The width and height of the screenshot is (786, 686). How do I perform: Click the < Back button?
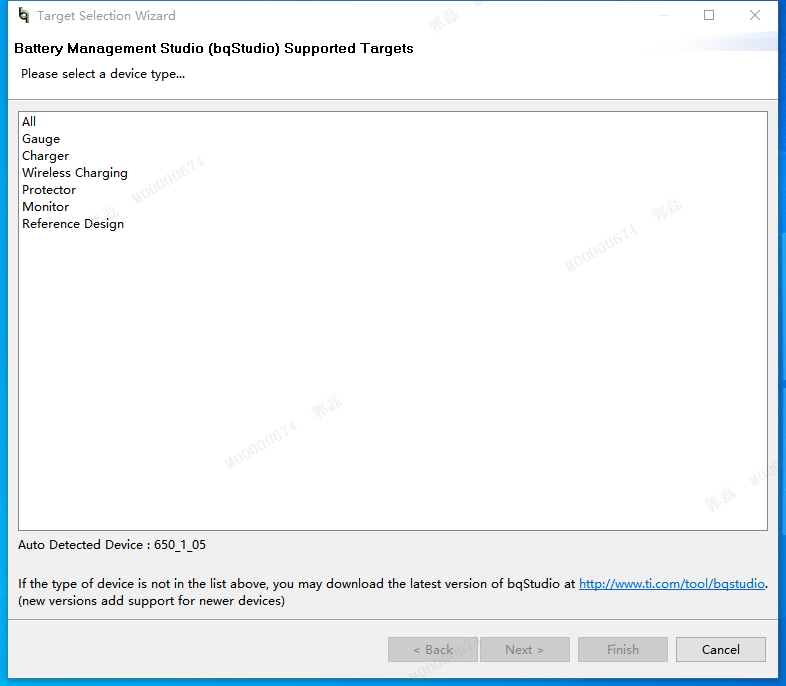coord(433,649)
